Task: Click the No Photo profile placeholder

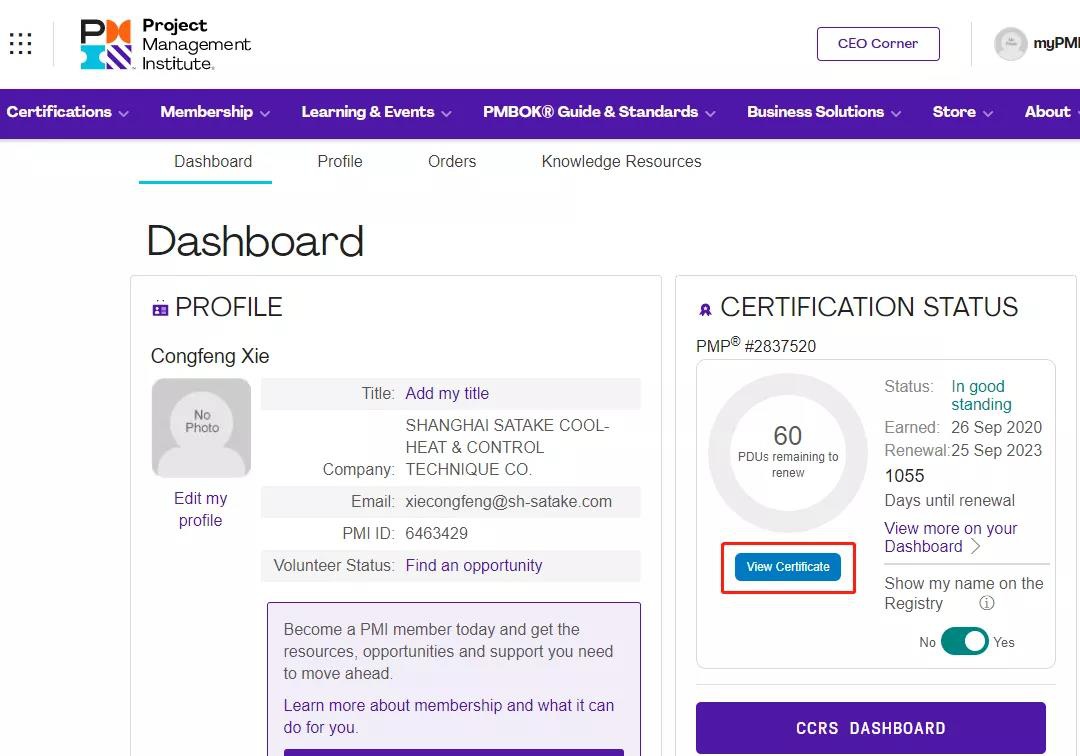Action: tap(201, 428)
